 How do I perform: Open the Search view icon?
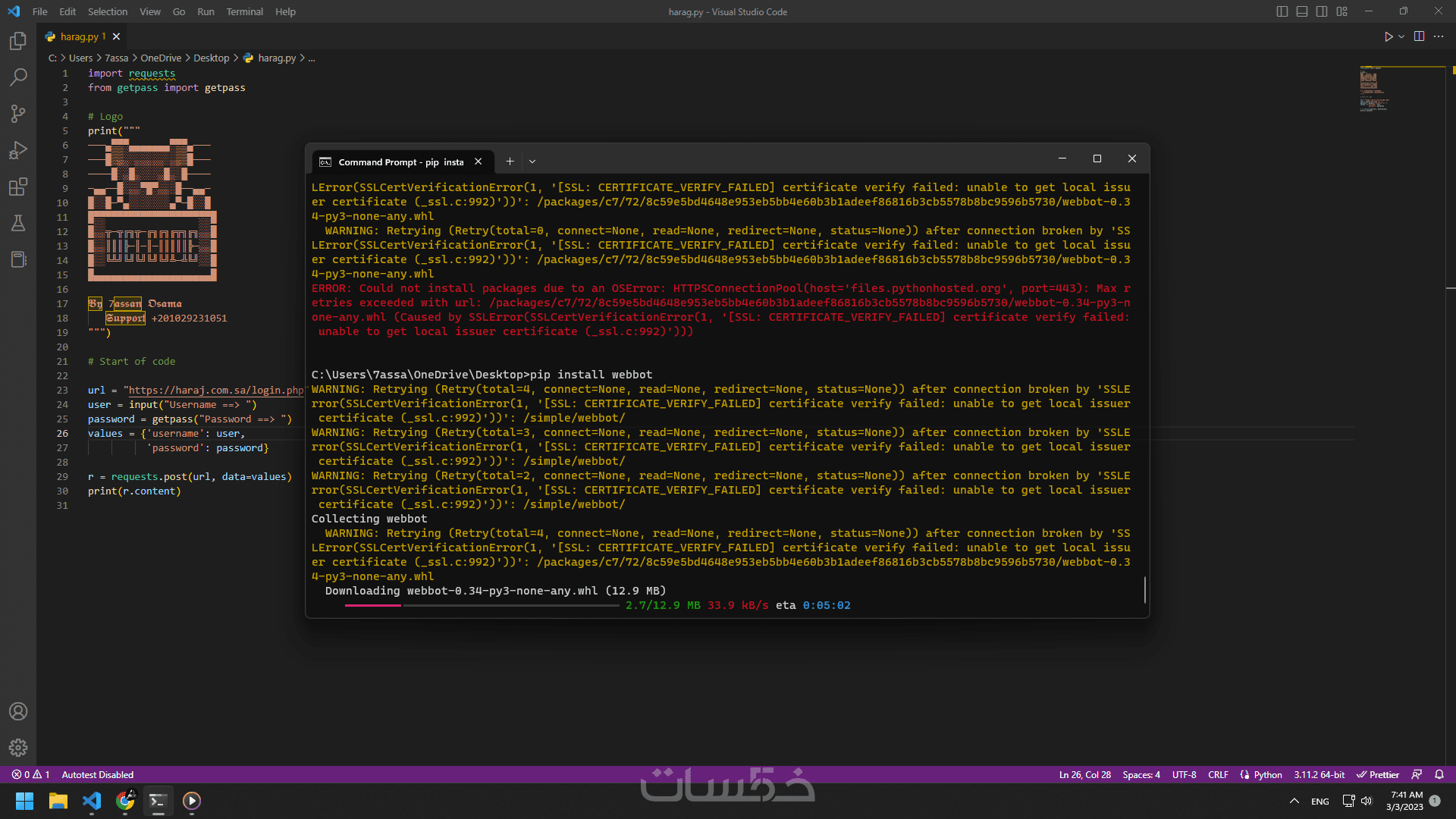point(18,77)
